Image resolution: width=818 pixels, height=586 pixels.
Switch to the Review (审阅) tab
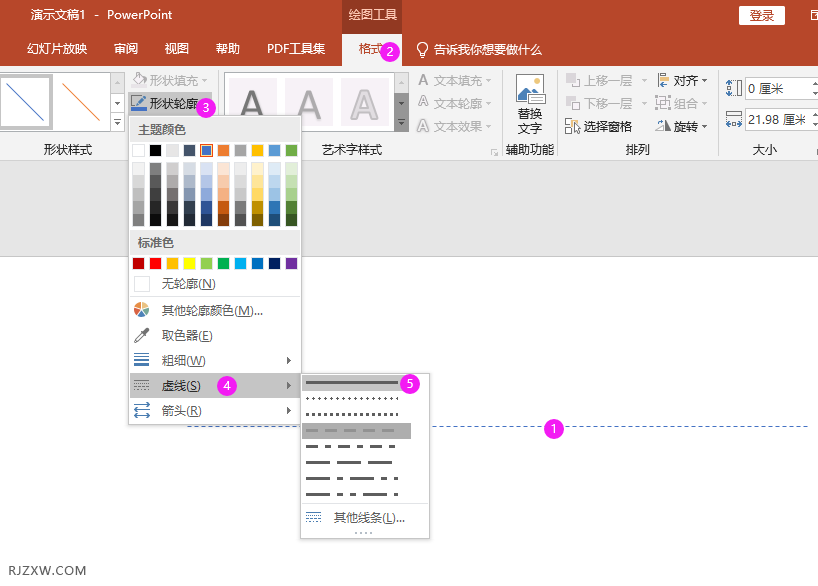click(126, 49)
